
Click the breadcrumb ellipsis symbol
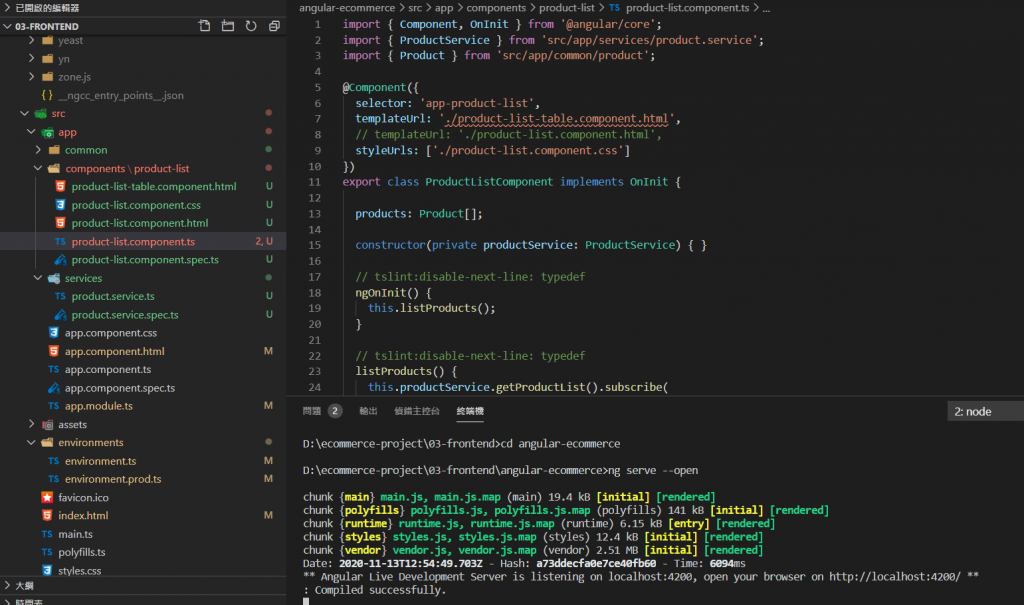[x=766, y=8]
